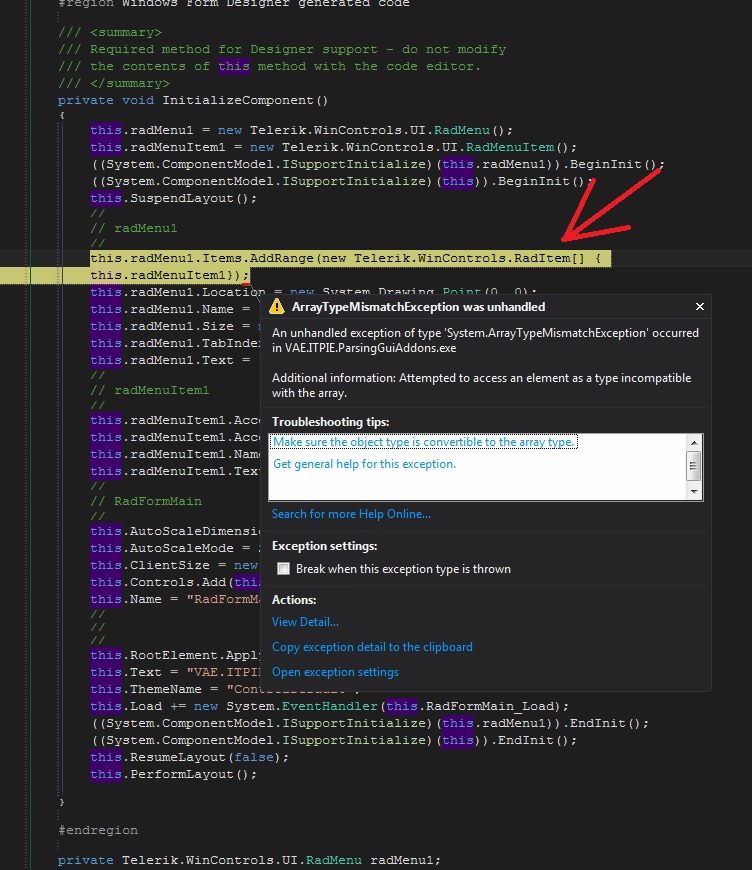The width and height of the screenshot is (752, 870).
Task: Click 'private Telerik.WinControls.UI.RadMenu radMenu1;' declaration
Action: pyautogui.click(x=249, y=860)
